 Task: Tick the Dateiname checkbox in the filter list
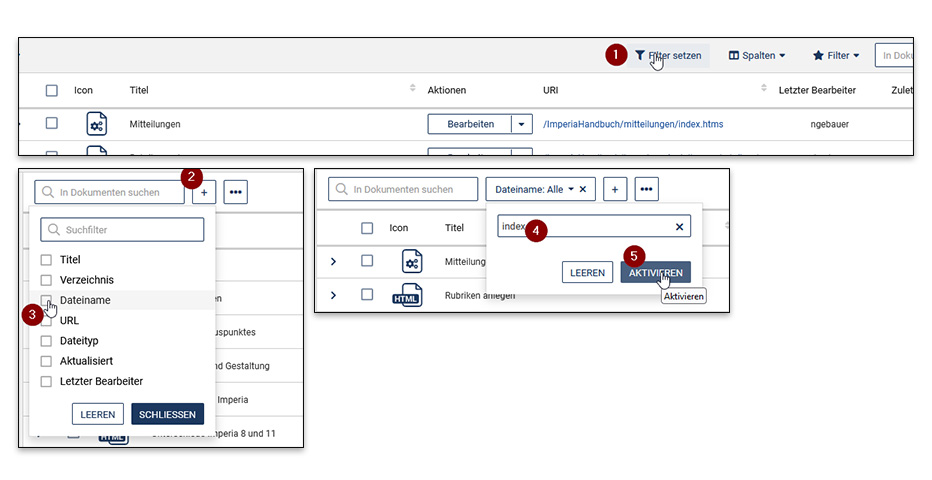(46, 300)
